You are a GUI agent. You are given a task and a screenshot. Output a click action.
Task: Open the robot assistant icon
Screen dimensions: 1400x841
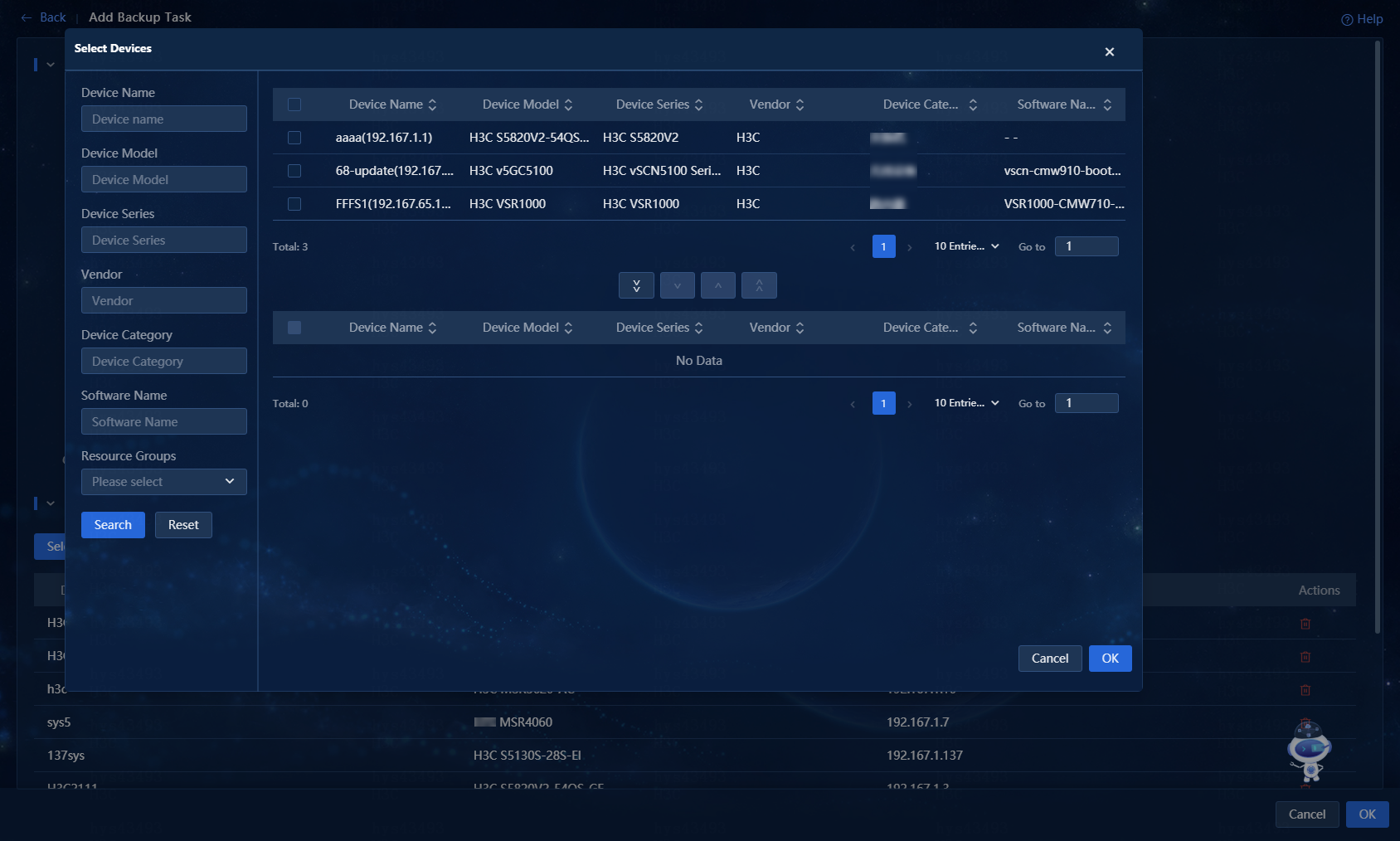pyautogui.click(x=1309, y=751)
